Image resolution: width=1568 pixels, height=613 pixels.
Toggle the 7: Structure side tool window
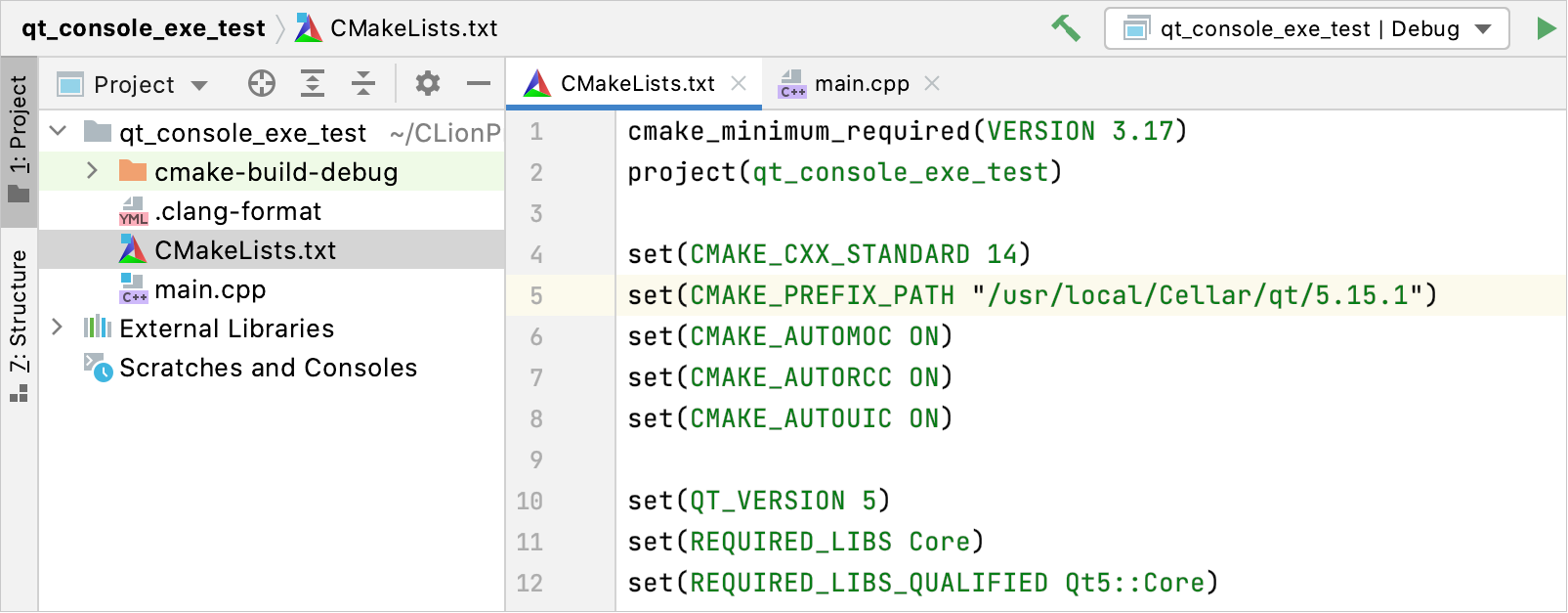pyautogui.click(x=20, y=325)
